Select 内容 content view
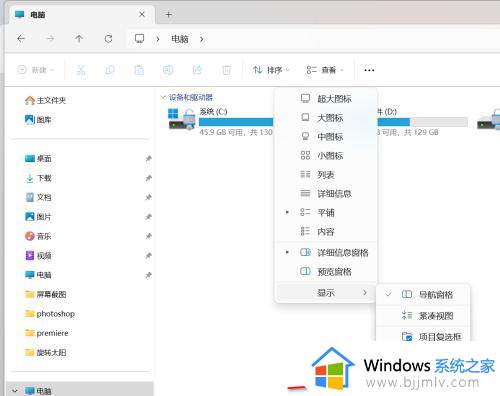Screen dimensions: 500x396 click(x=326, y=232)
